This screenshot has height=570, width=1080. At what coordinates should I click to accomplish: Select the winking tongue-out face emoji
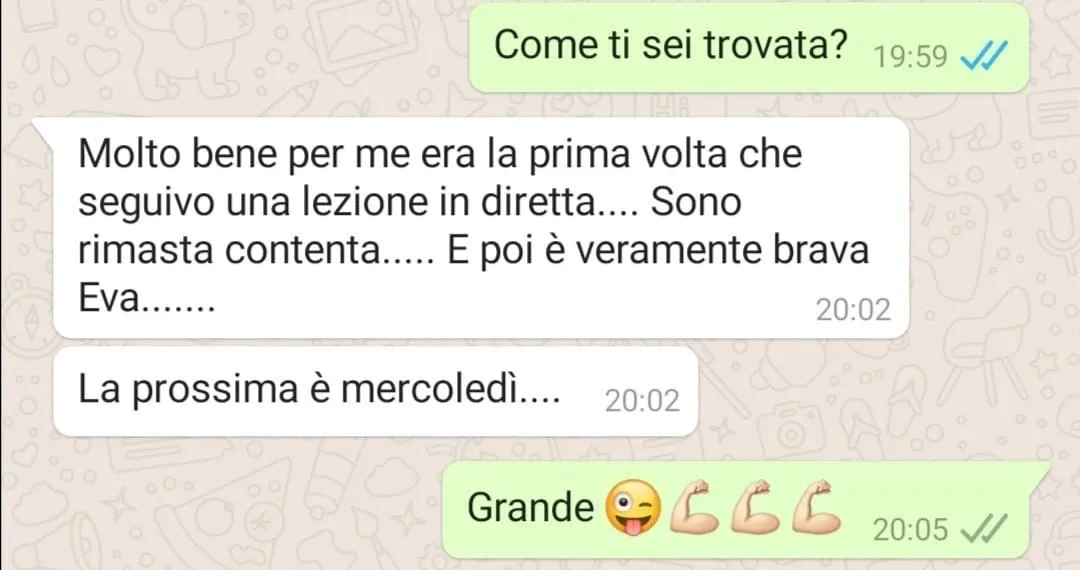click(632, 507)
